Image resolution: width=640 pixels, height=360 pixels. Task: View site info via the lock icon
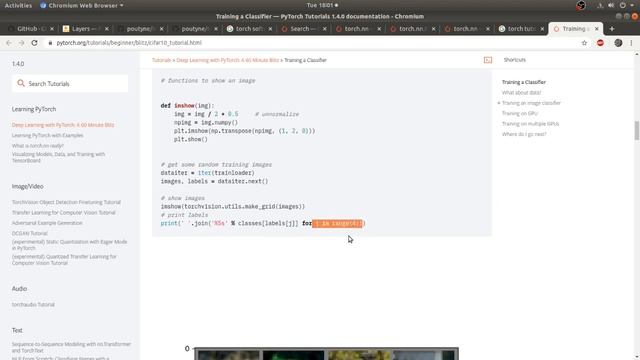pyautogui.click(x=50, y=43)
